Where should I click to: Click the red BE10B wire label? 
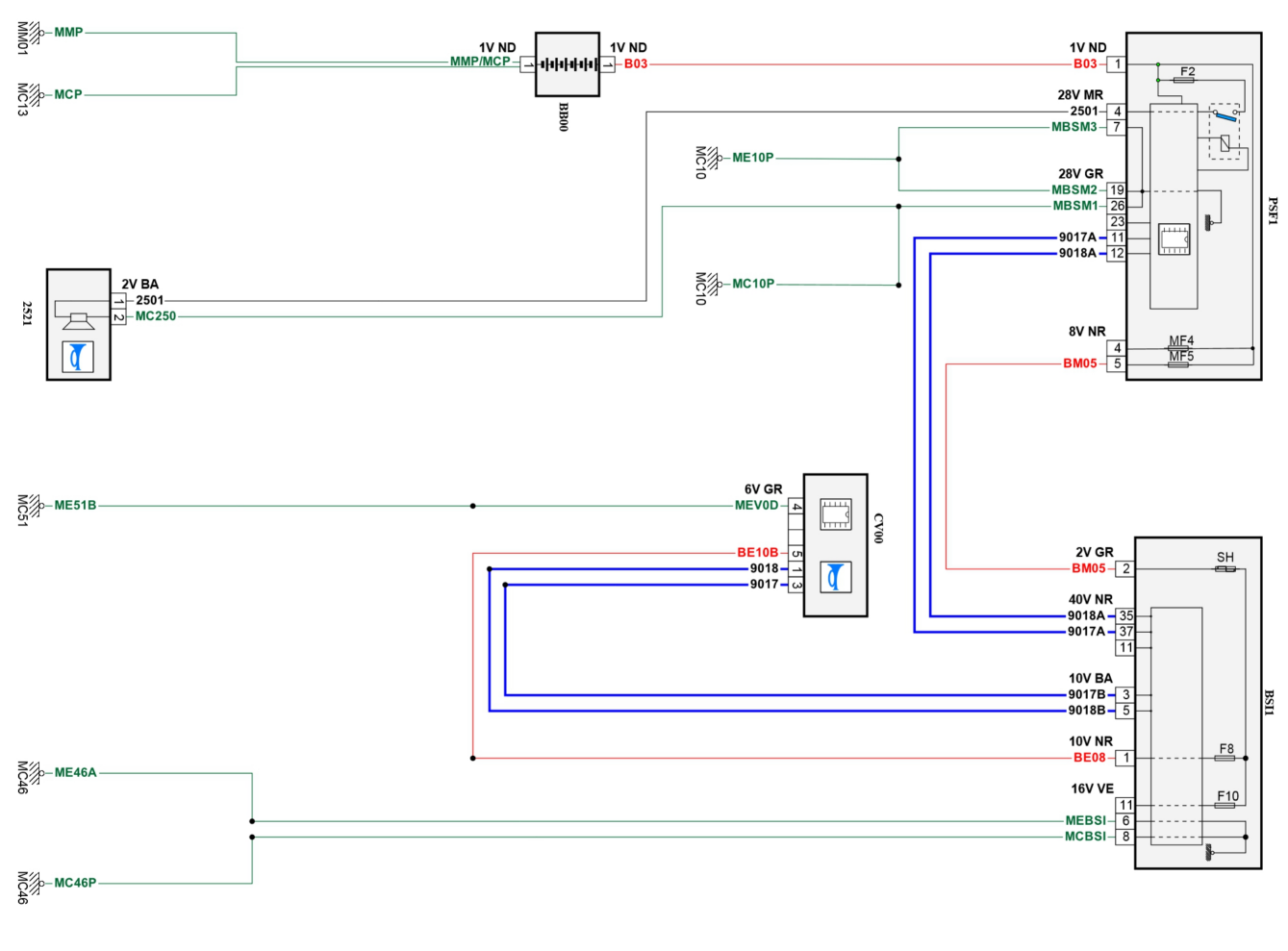coord(757,553)
